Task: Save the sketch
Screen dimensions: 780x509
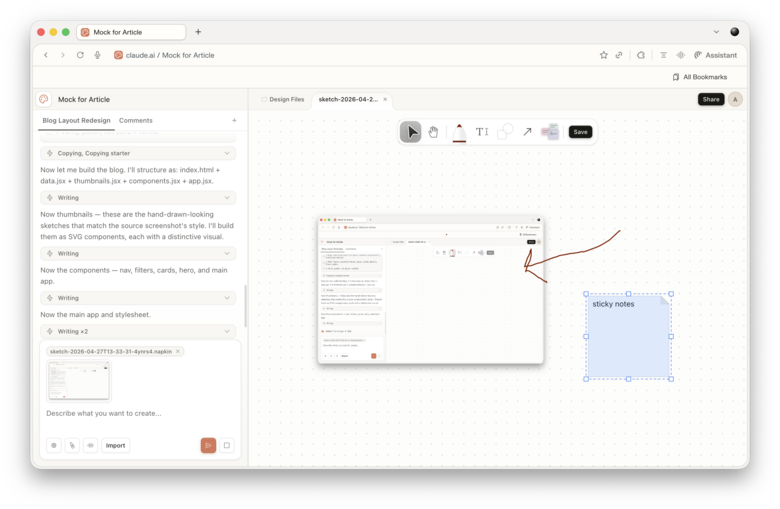Action: [x=580, y=132]
